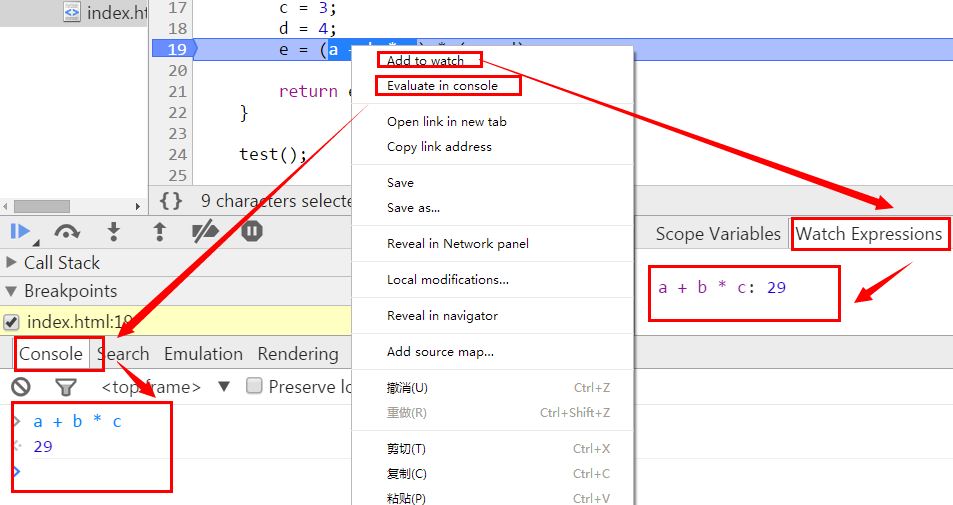Choose Add to watch menu entry

point(425,60)
